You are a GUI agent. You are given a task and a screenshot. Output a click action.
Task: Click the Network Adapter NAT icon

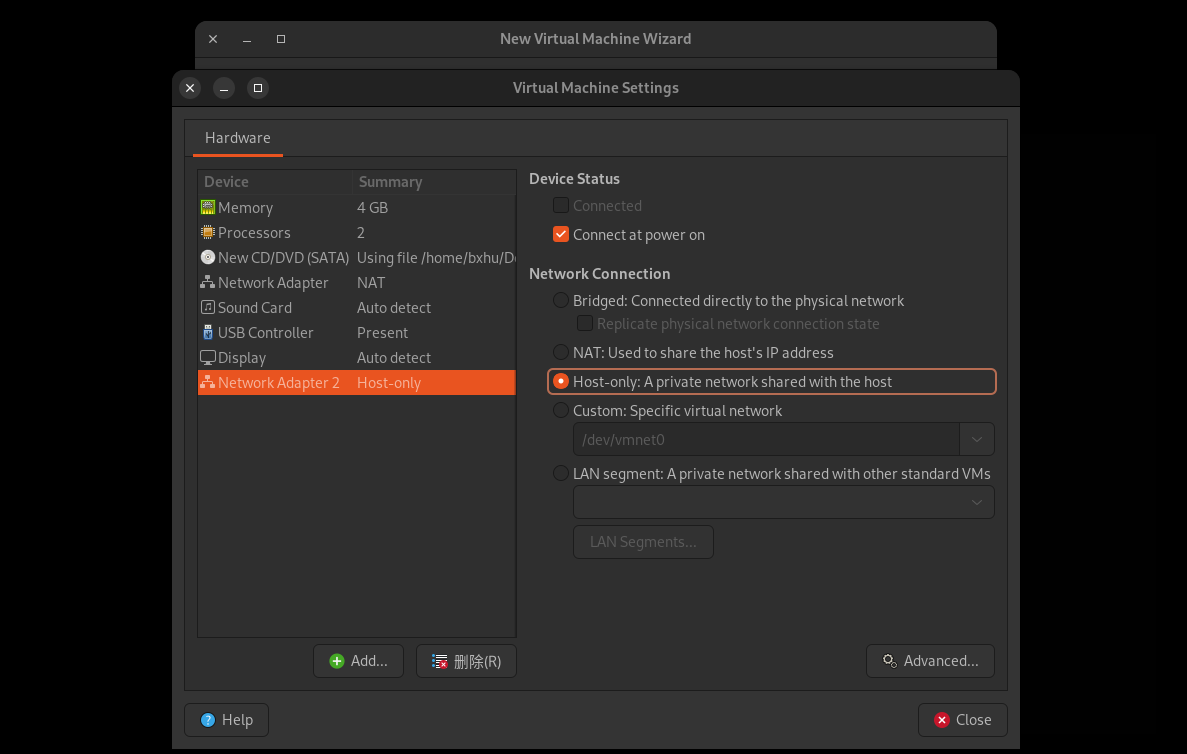(208, 283)
